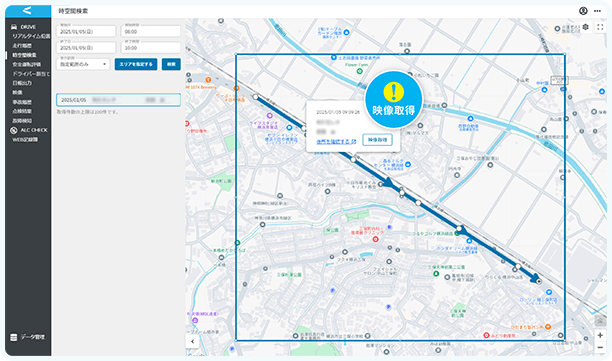
Task: Select ドライバー割当て in the sidebar menu
Action: pos(31,74)
